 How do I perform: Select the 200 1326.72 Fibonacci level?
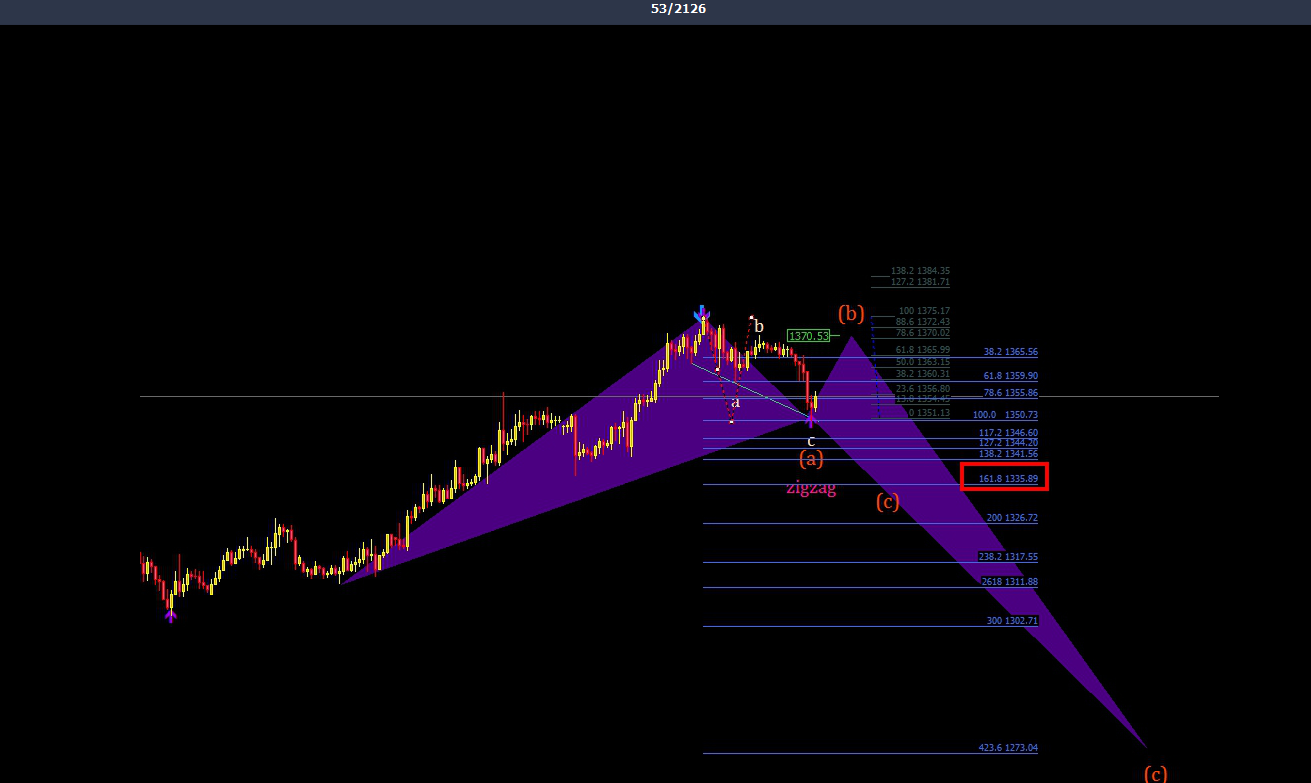point(1012,518)
